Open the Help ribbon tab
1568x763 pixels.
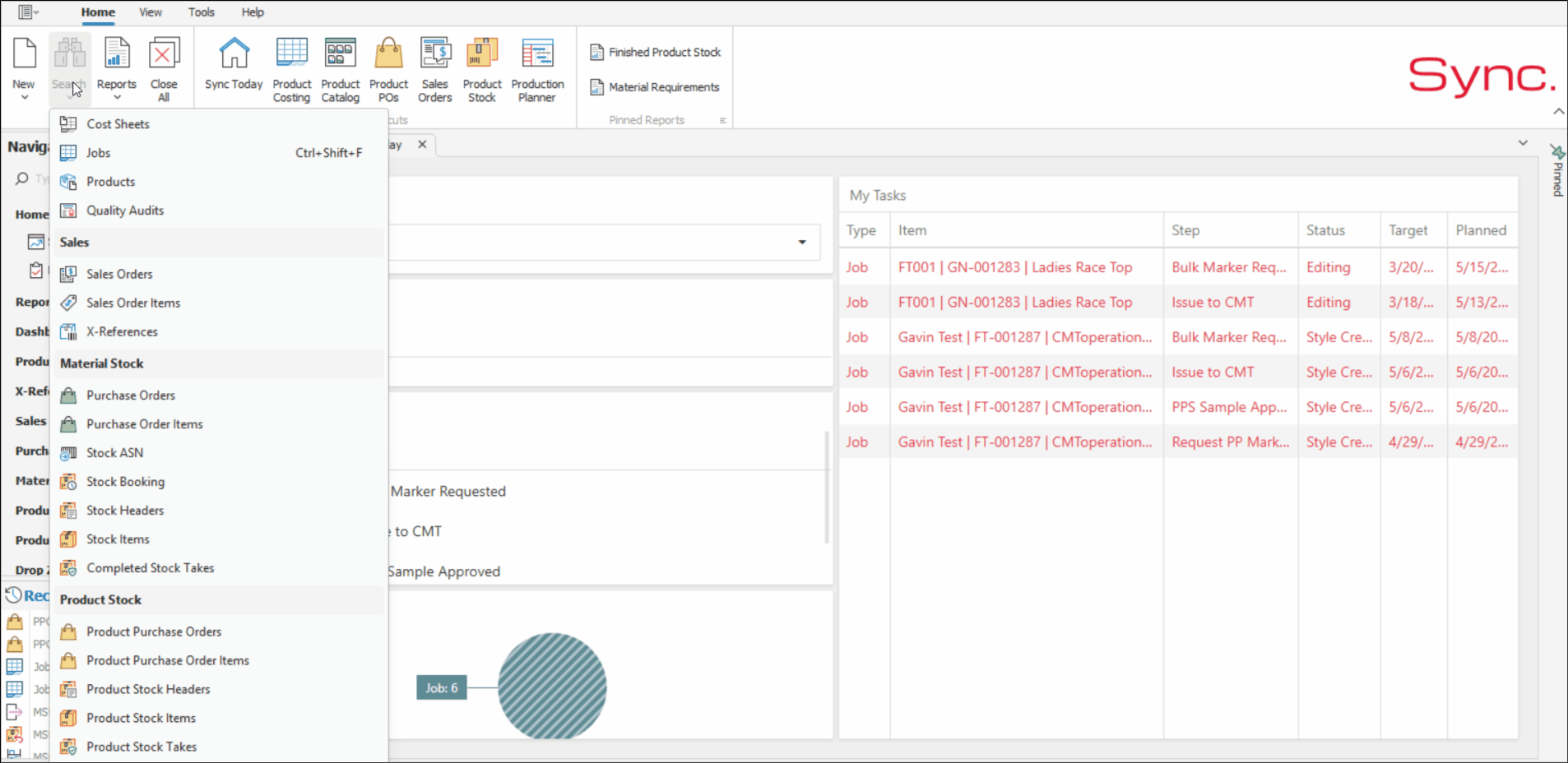click(x=253, y=12)
